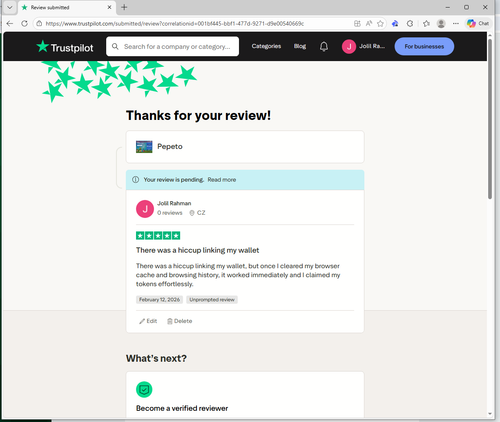Click the CZ location label
500x422 pixels.
197,213
